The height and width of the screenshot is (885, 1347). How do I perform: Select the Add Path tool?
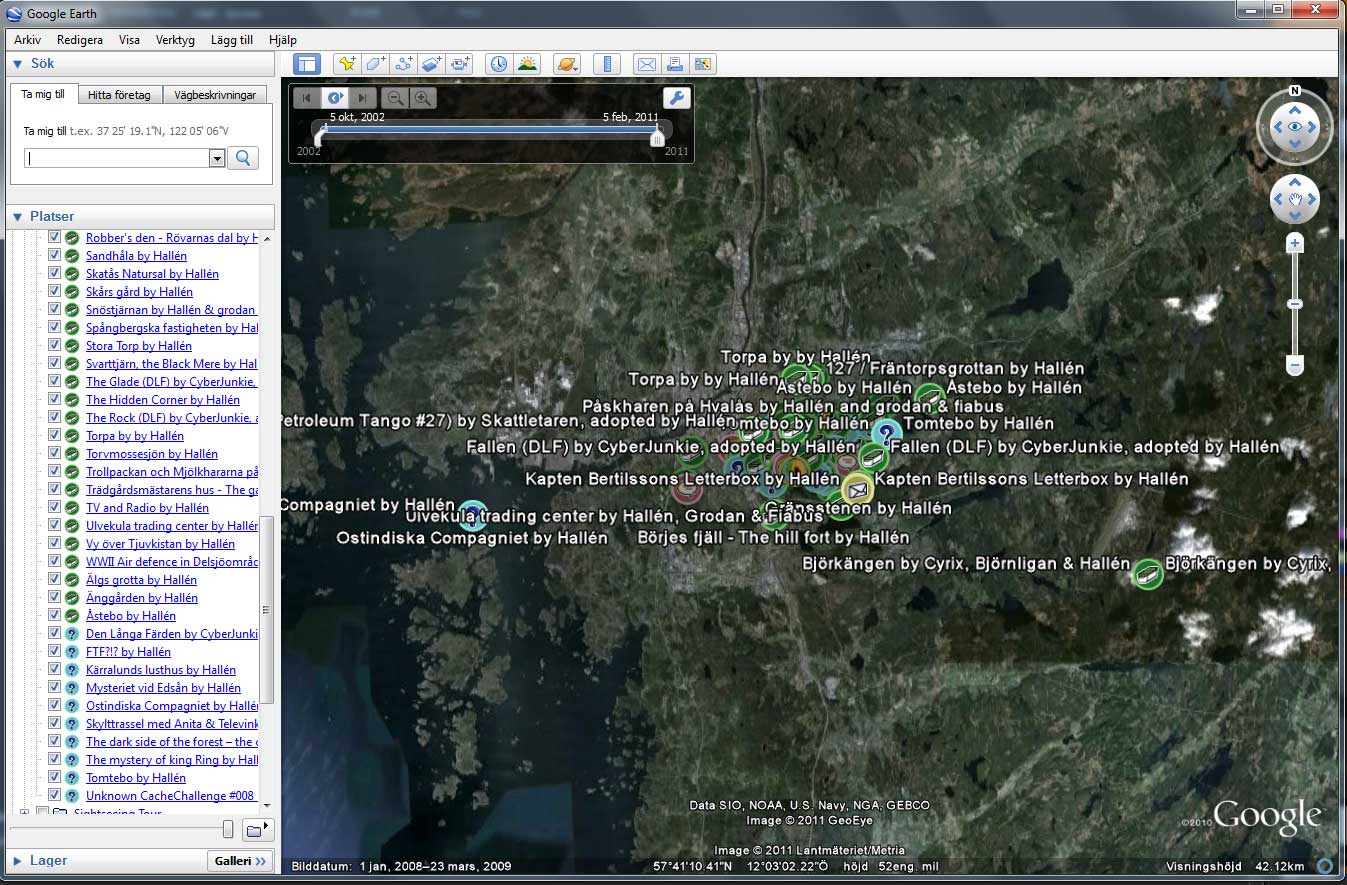[x=404, y=64]
